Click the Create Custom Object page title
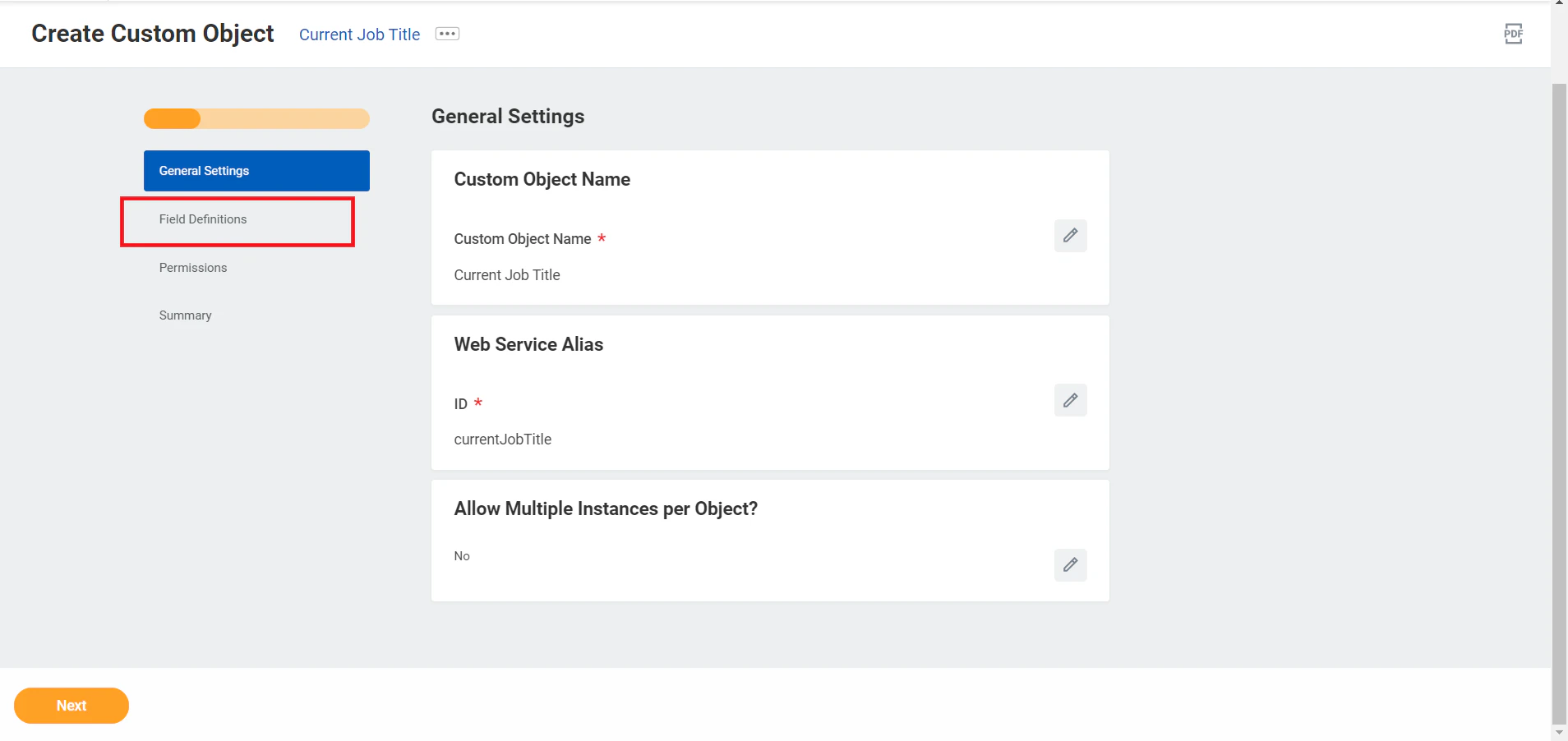The height and width of the screenshot is (741, 1568). click(x=151, y=34)
